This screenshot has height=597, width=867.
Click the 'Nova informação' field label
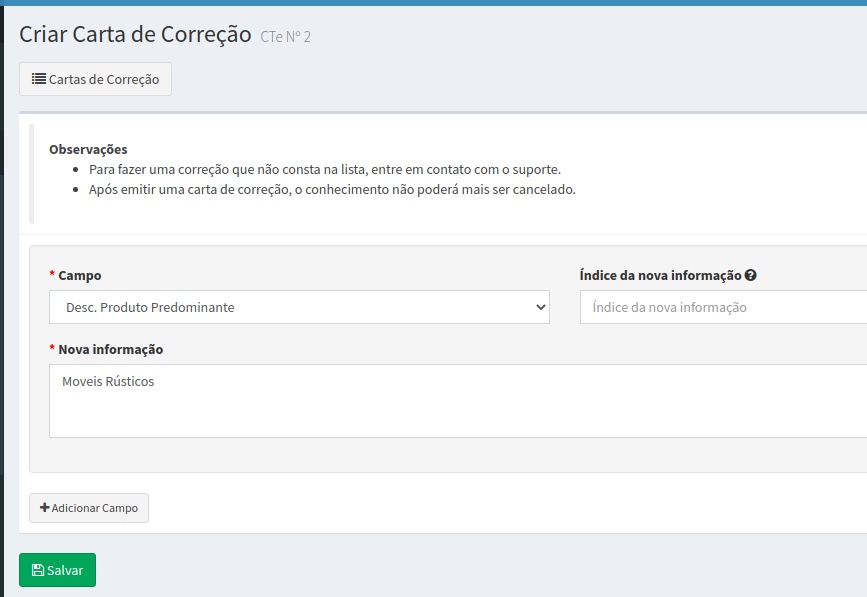(110, 349)
